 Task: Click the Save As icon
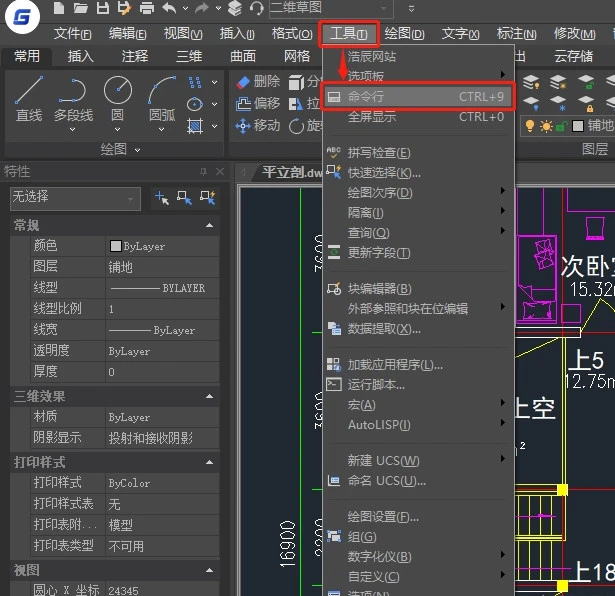[125, 8]
